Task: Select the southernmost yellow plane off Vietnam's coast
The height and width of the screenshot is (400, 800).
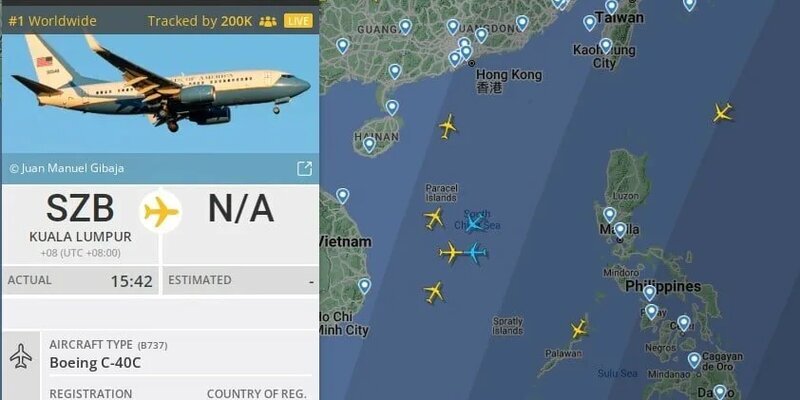Action: [434, 292]
